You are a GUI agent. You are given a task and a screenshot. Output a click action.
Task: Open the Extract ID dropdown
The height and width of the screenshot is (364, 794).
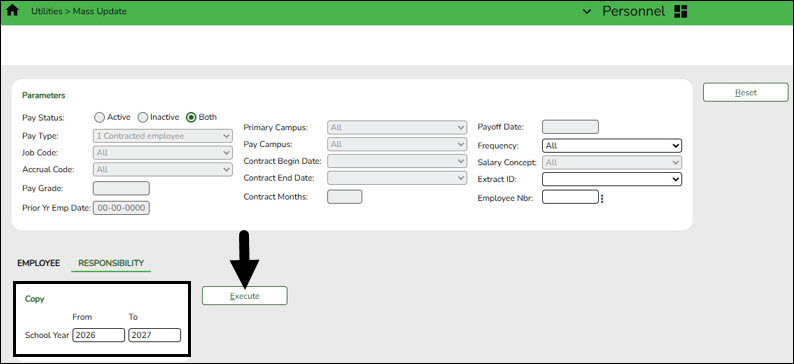click(612, 179)
